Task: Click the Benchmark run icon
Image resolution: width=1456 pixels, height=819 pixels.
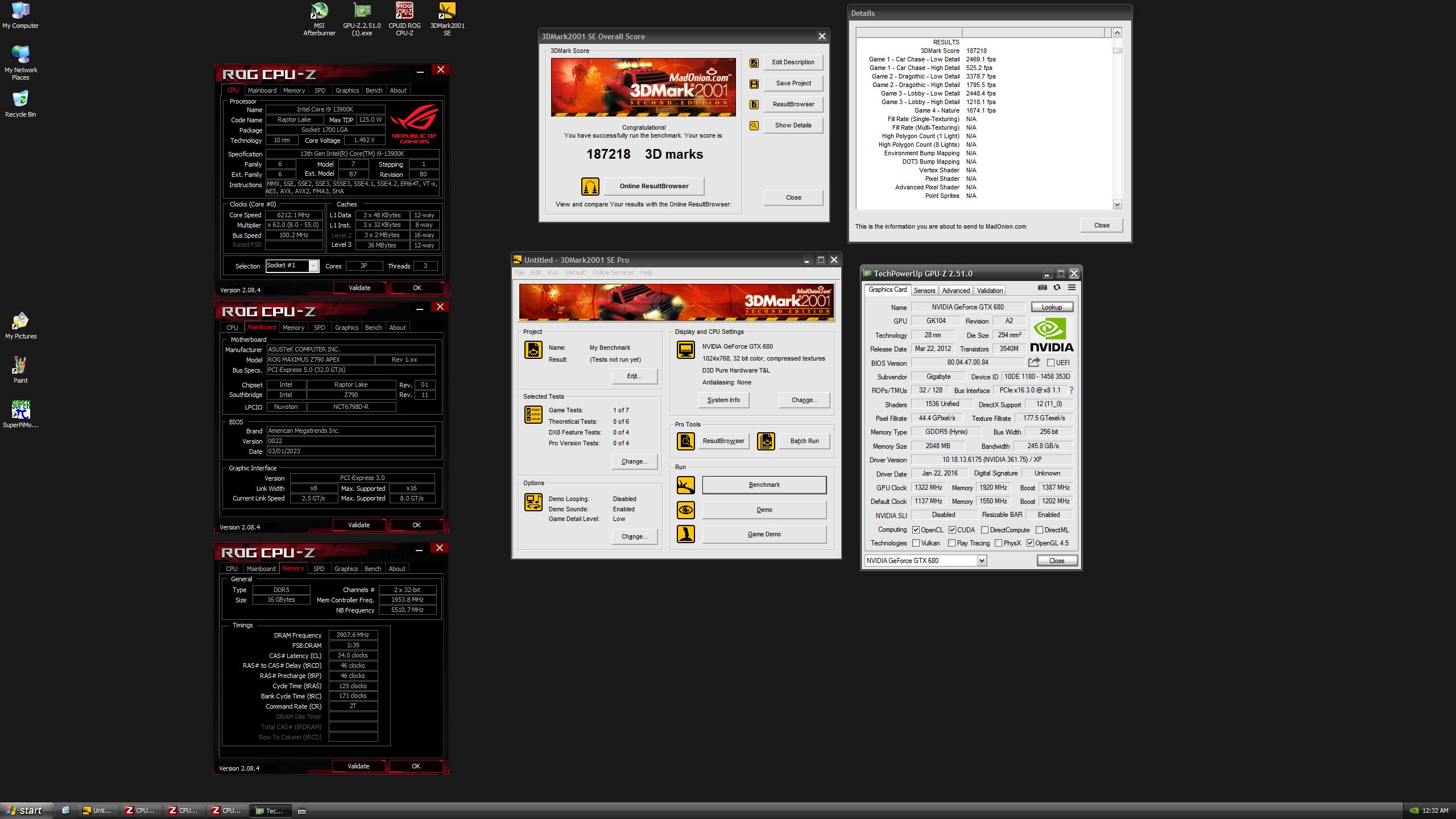Action: tap(685, 485)
